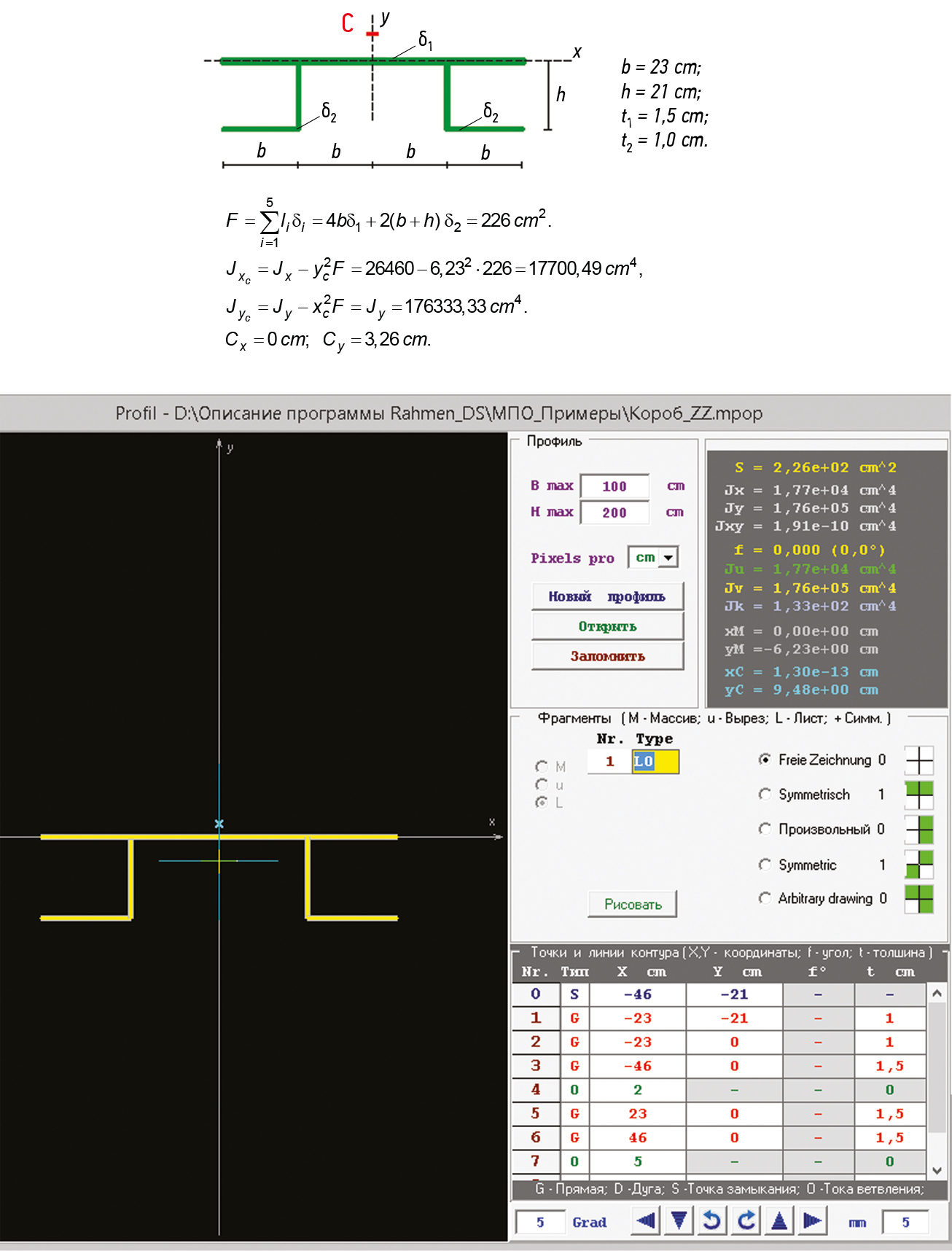Click the yellow Type field L0

[x=655, y=762]
